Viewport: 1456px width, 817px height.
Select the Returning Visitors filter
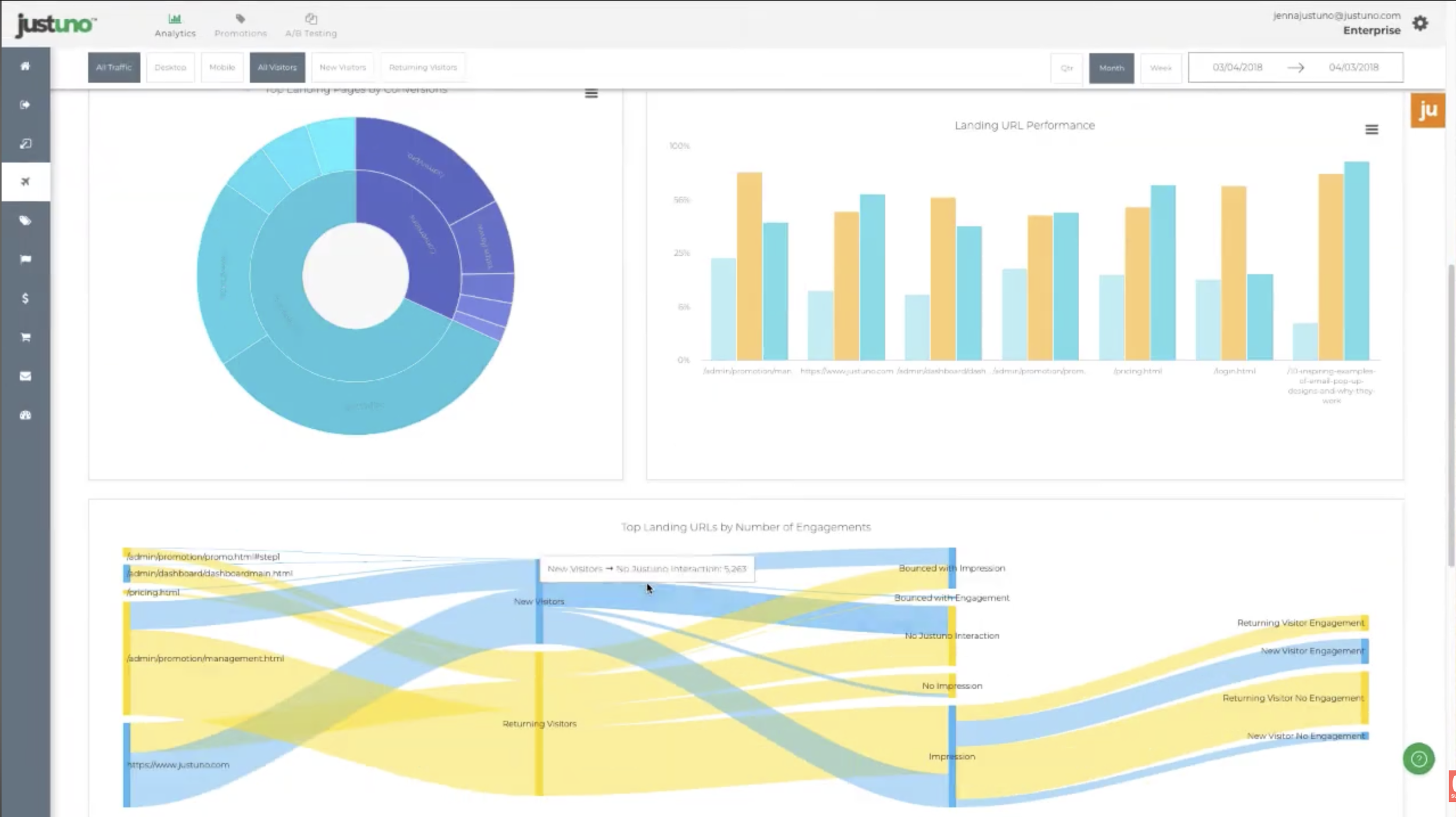click(423, 68)
